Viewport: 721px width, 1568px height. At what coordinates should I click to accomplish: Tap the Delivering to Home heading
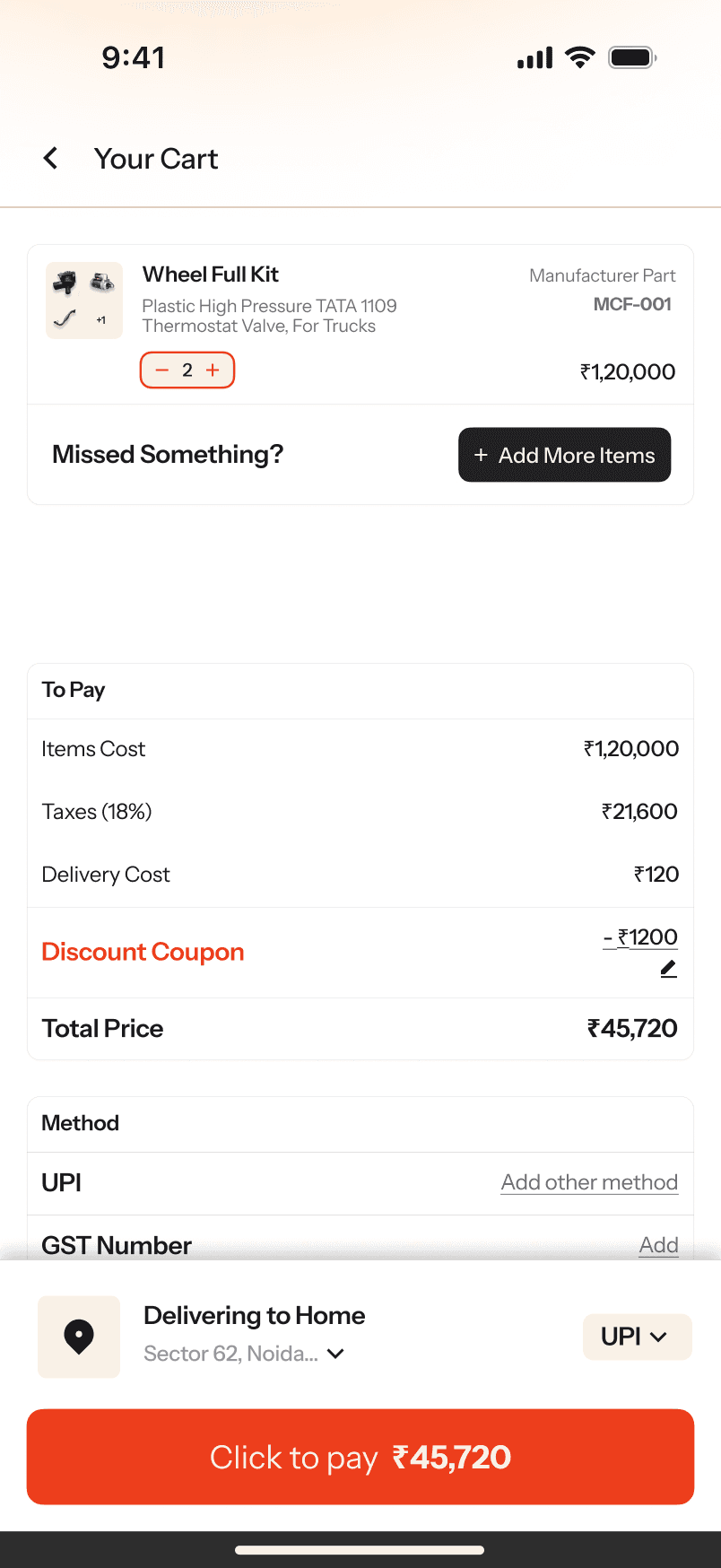255,1315
